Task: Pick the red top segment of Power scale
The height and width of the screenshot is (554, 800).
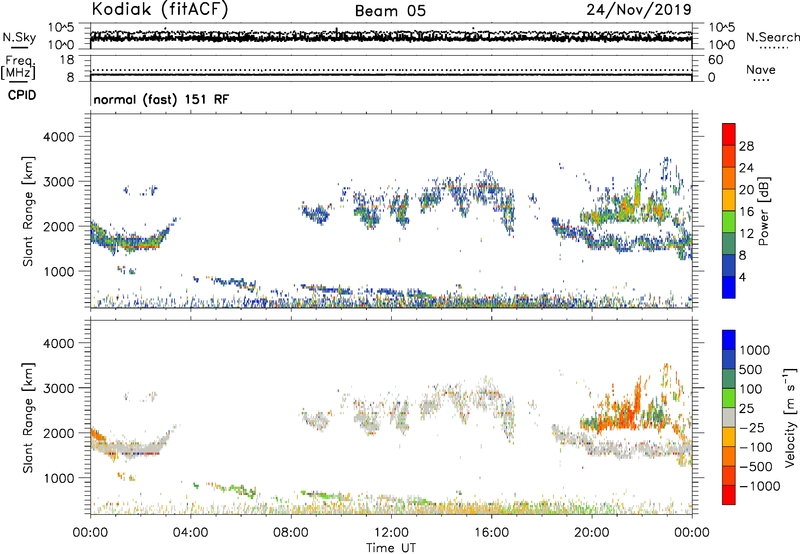Action: click(x=729, y=134)
